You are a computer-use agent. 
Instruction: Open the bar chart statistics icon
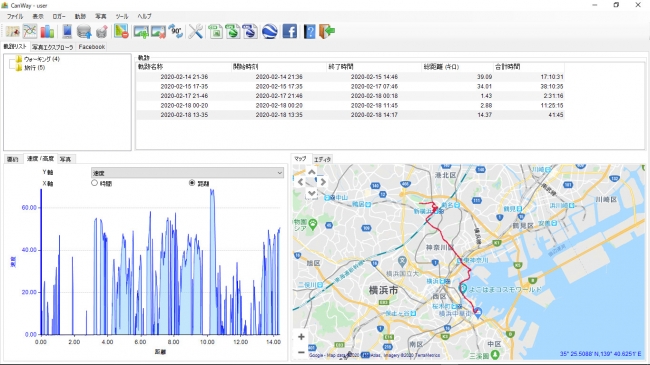[x=47, y=32]
